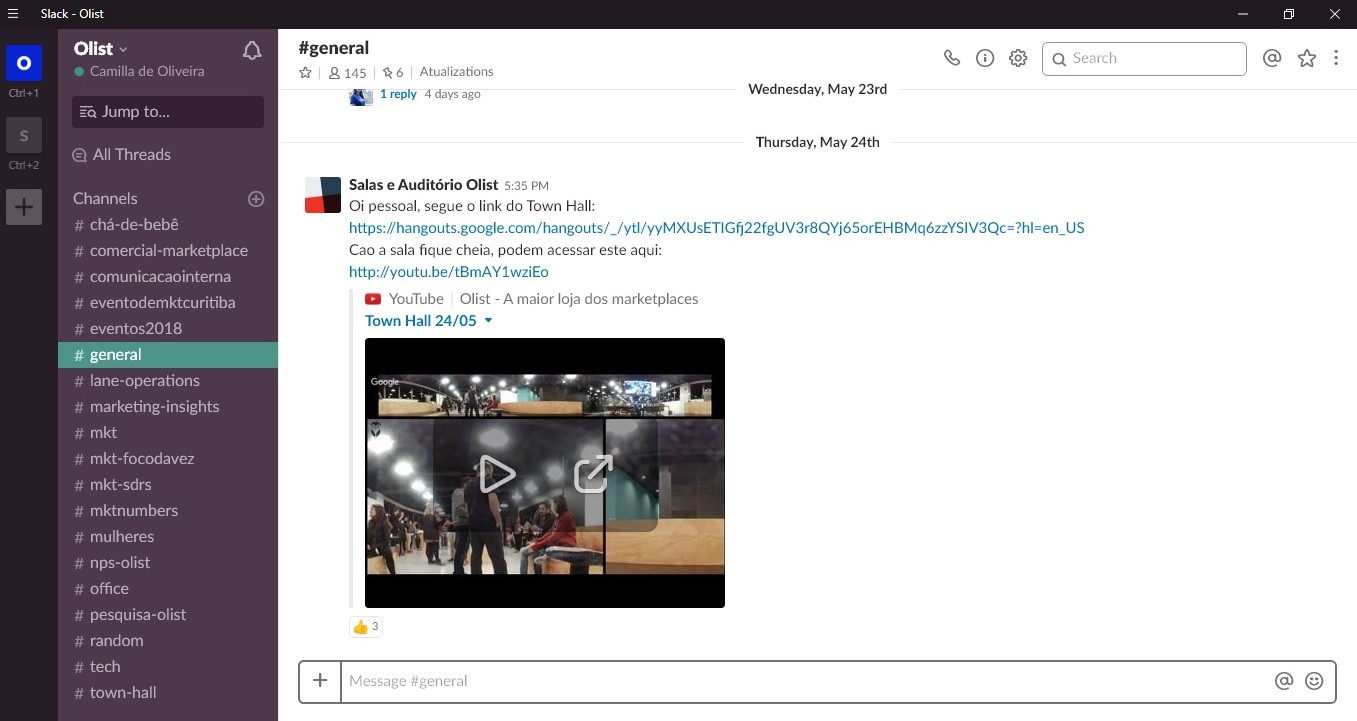Screen dimensions: 1357x721
Task: Select the general channel
Action: (168, 355)
